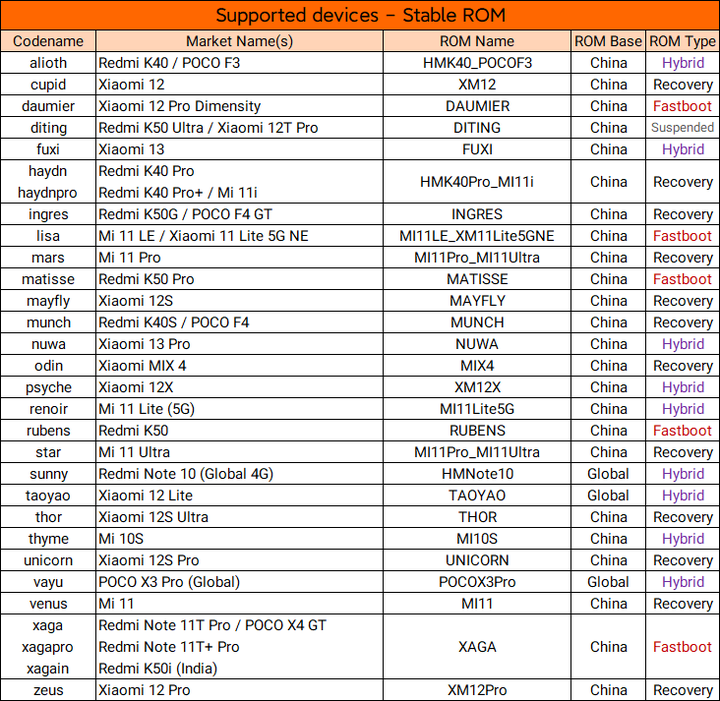
Task: Click the 'haydn' codename
Action: (48, 171)
